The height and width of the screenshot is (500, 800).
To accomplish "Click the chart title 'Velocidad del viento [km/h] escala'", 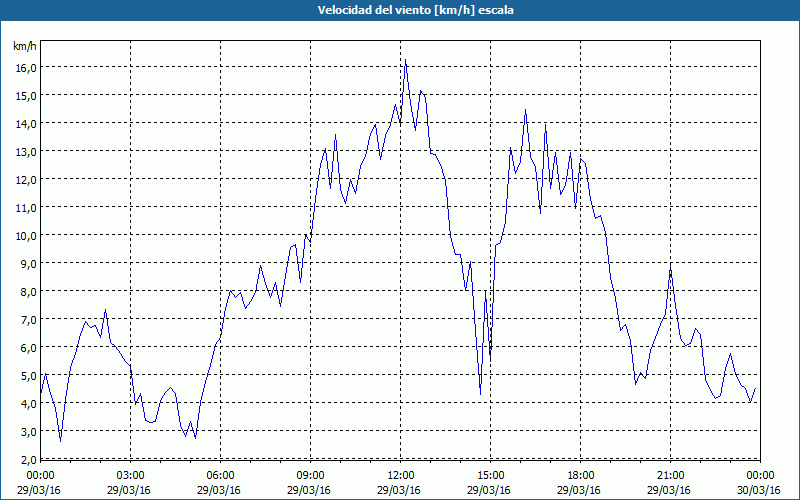I will 415,10.
